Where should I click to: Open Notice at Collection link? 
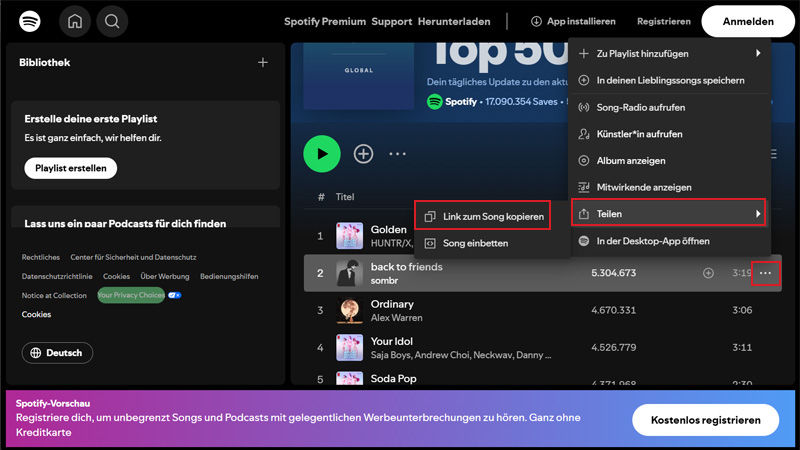pos(54,295)
